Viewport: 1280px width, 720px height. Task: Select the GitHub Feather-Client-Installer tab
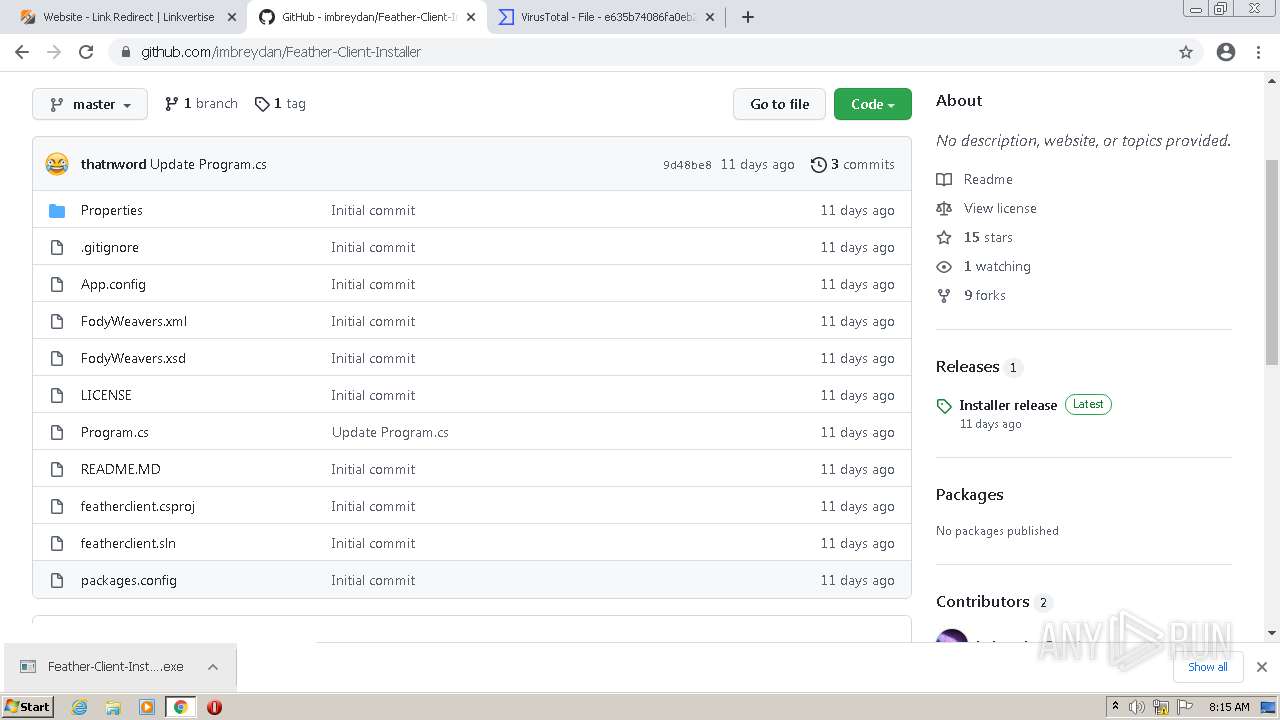point(367,17)
